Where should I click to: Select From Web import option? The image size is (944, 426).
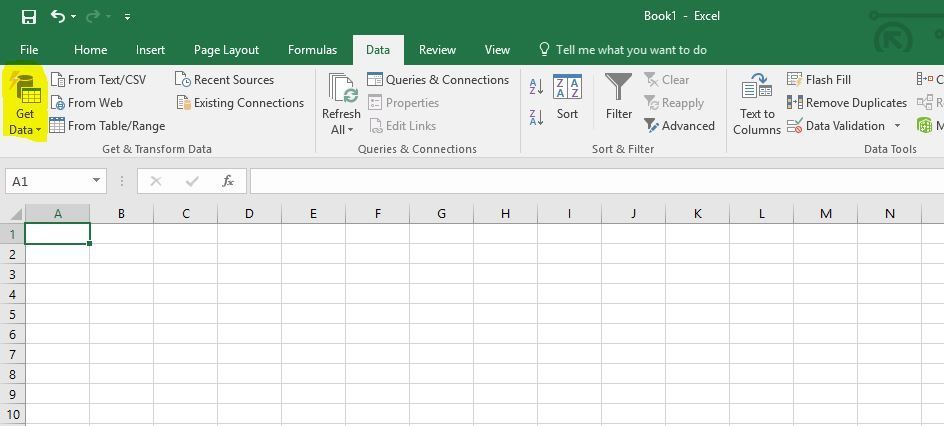pos(87,103)
